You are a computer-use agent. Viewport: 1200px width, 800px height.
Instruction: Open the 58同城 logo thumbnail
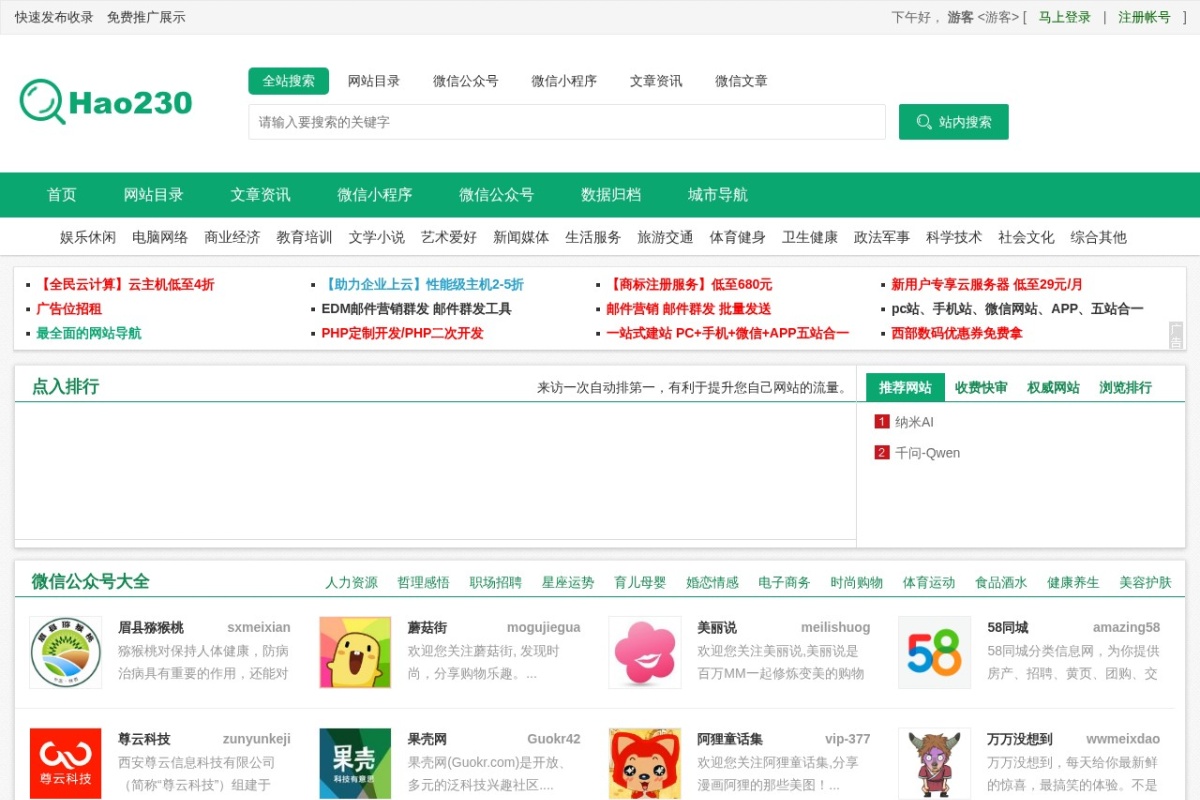click(x=934, y=652)
